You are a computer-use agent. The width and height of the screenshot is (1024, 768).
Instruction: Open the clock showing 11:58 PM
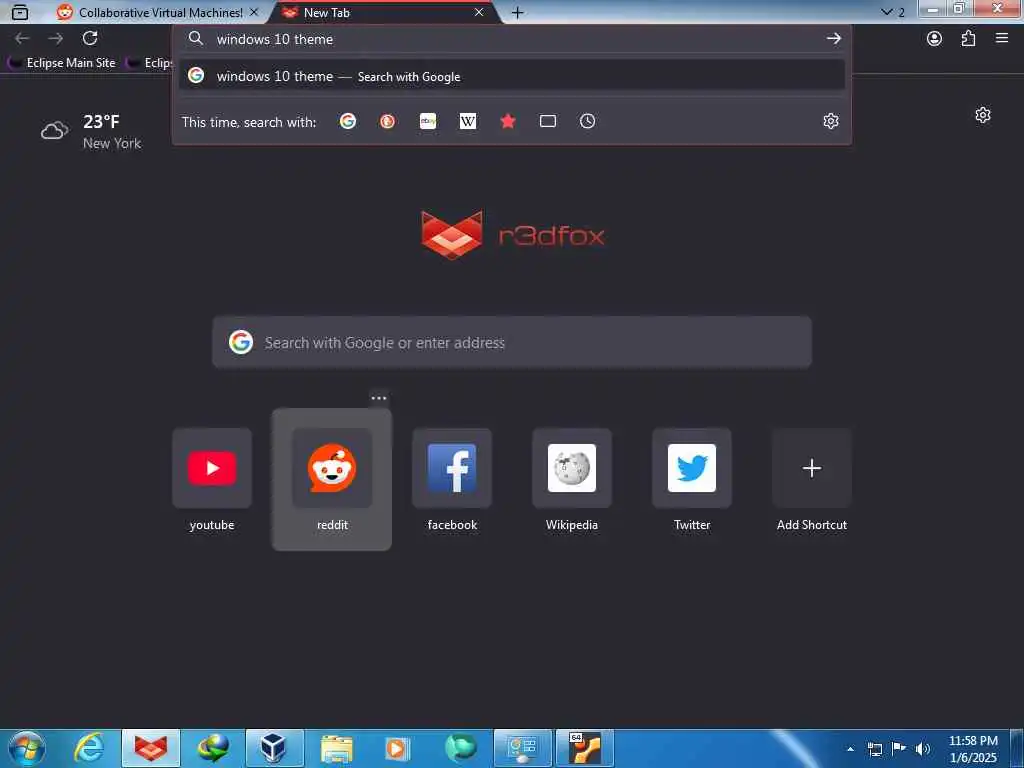click(973, 749)
